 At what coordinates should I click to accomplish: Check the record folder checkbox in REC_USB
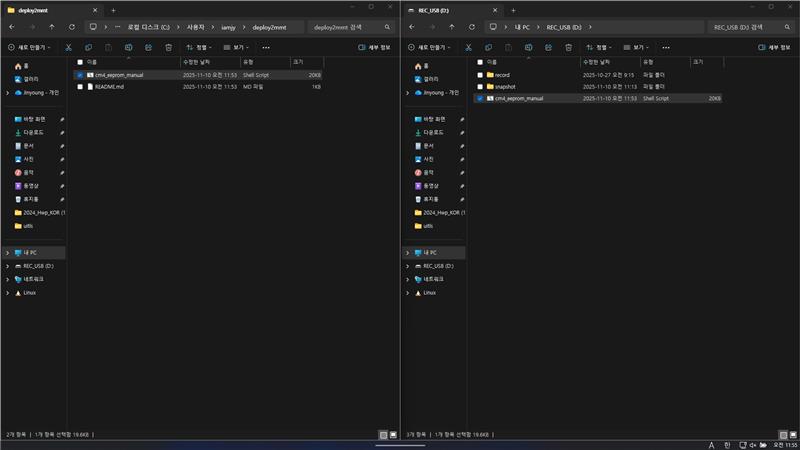point(480,75)
